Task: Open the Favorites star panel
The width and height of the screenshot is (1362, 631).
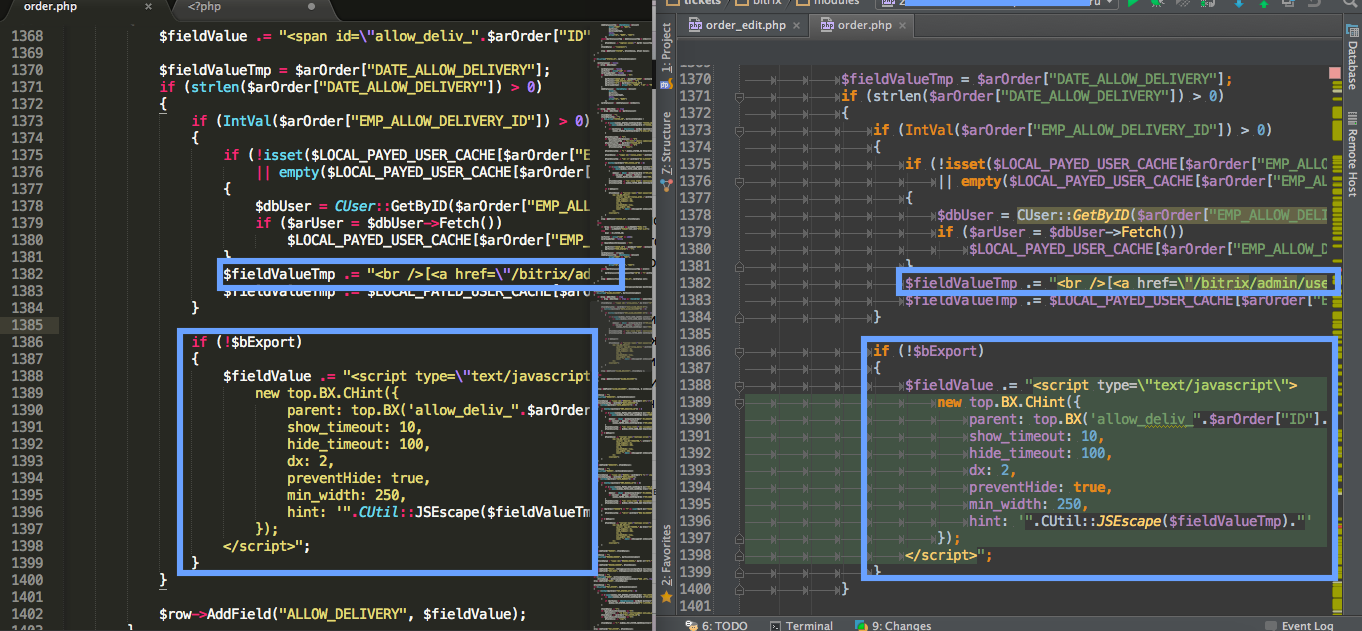Action: tap(666, 562)
